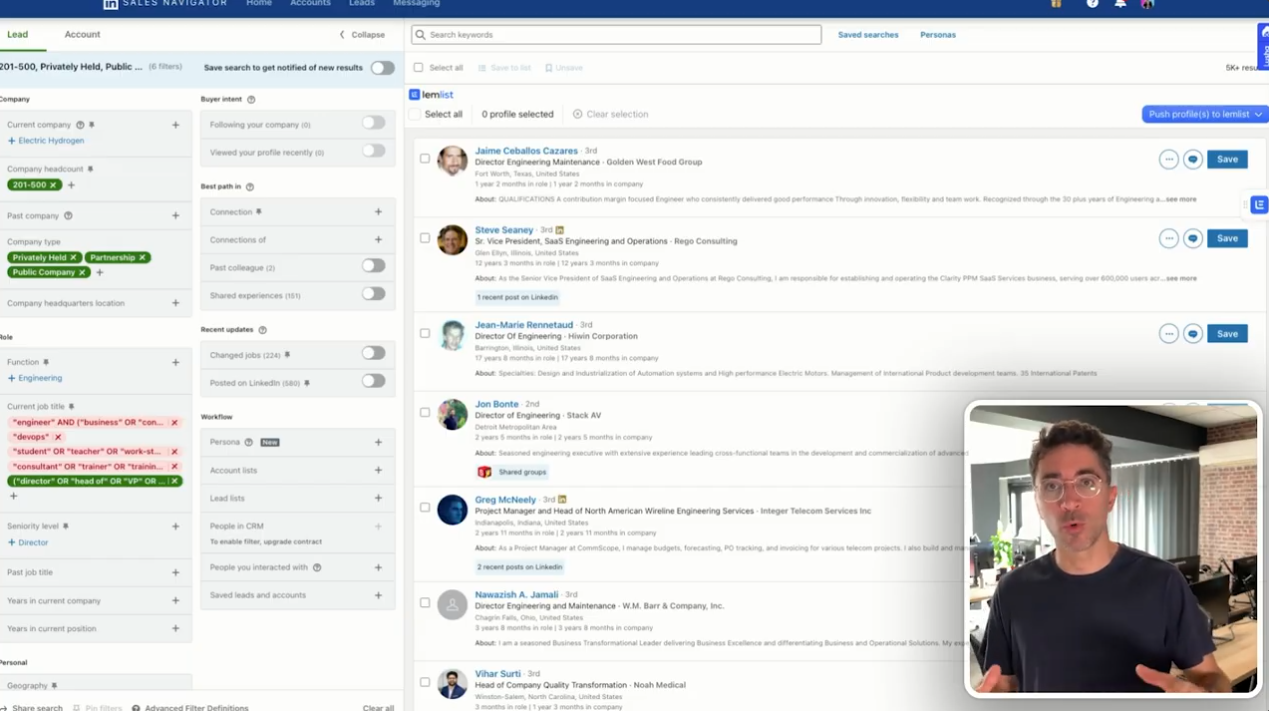
Task: Tick the checkbox for Jon Bonte
Action: pyautogui.click(x=425, y=412)
